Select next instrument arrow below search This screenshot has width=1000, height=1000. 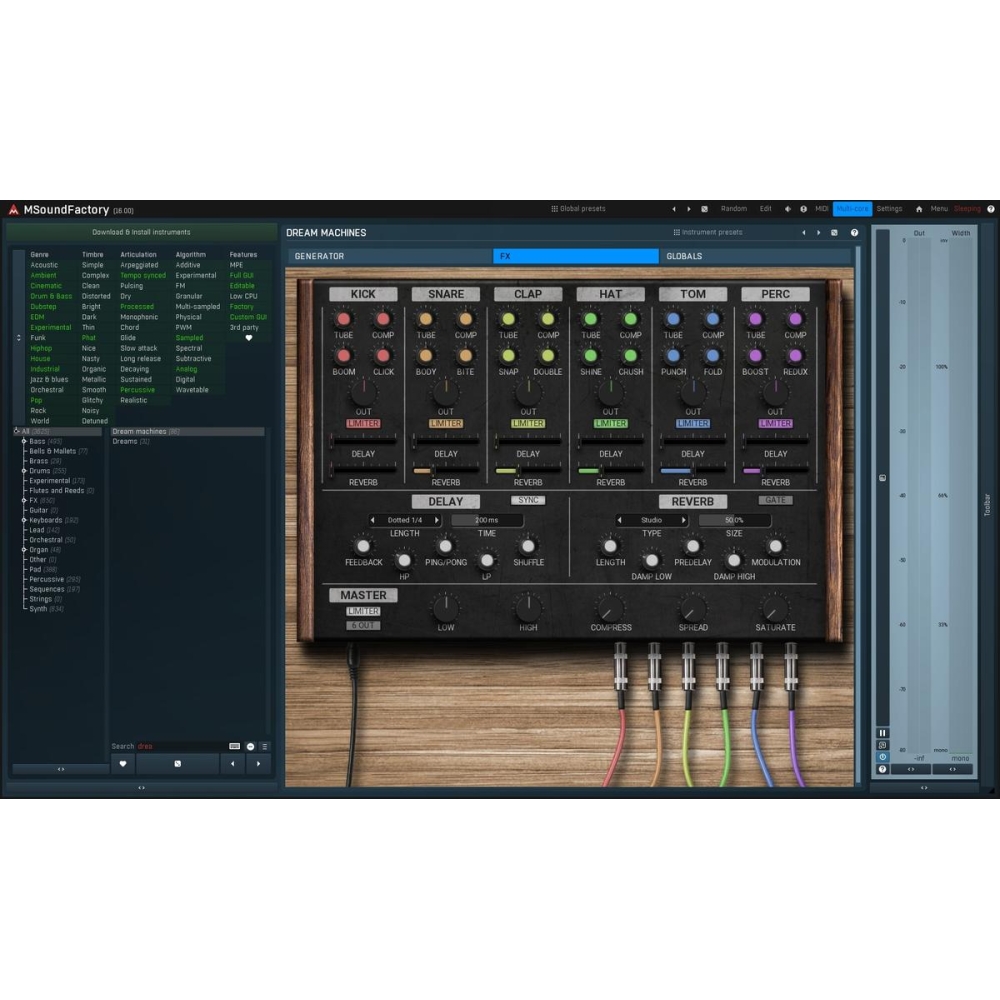pos(258,763)
